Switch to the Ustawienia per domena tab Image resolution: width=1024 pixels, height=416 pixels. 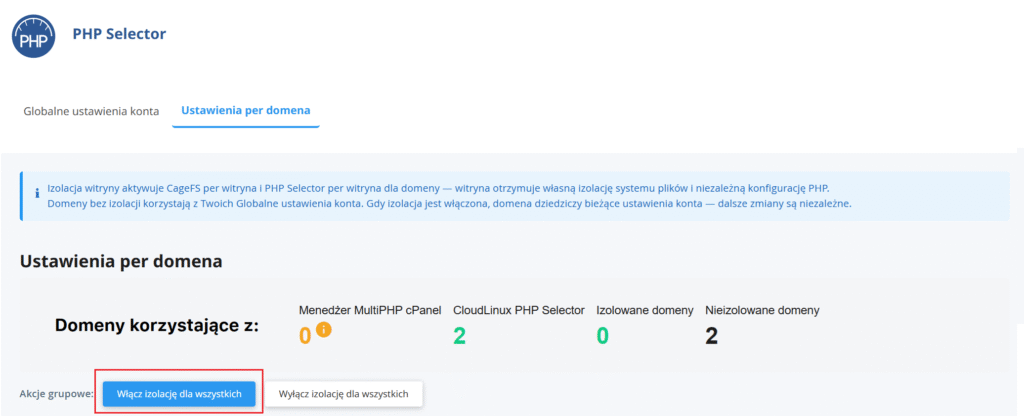tap(245, 110)
